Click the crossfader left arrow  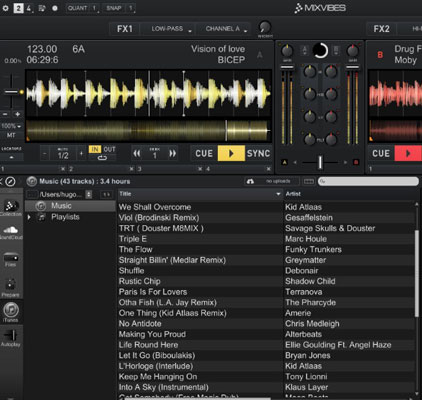click(x=295, y=162)
